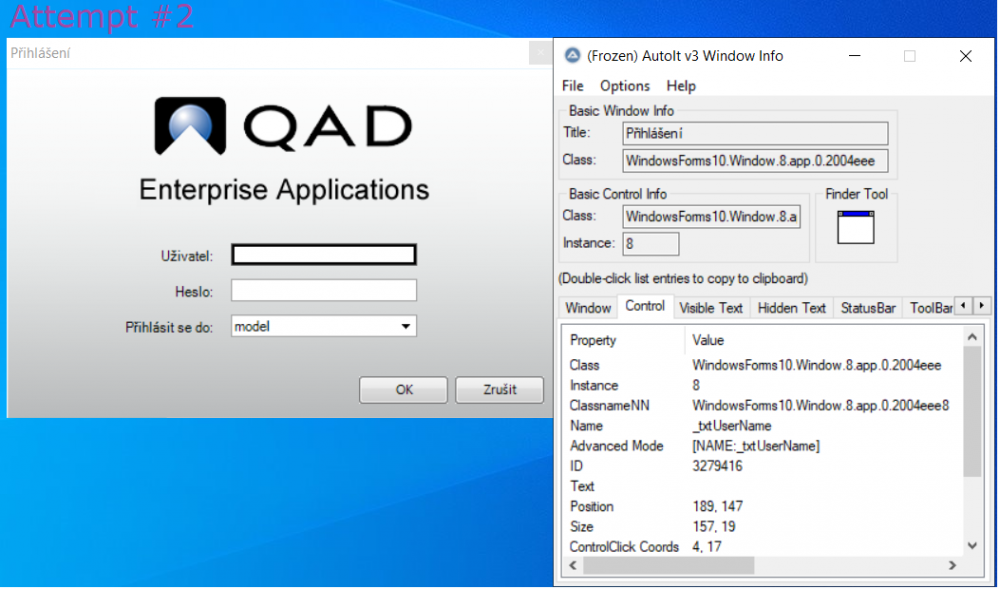Click the right arrow of the horizontal scrollbar
Viewport: 1000px width, 589px height.
(952, 566)
